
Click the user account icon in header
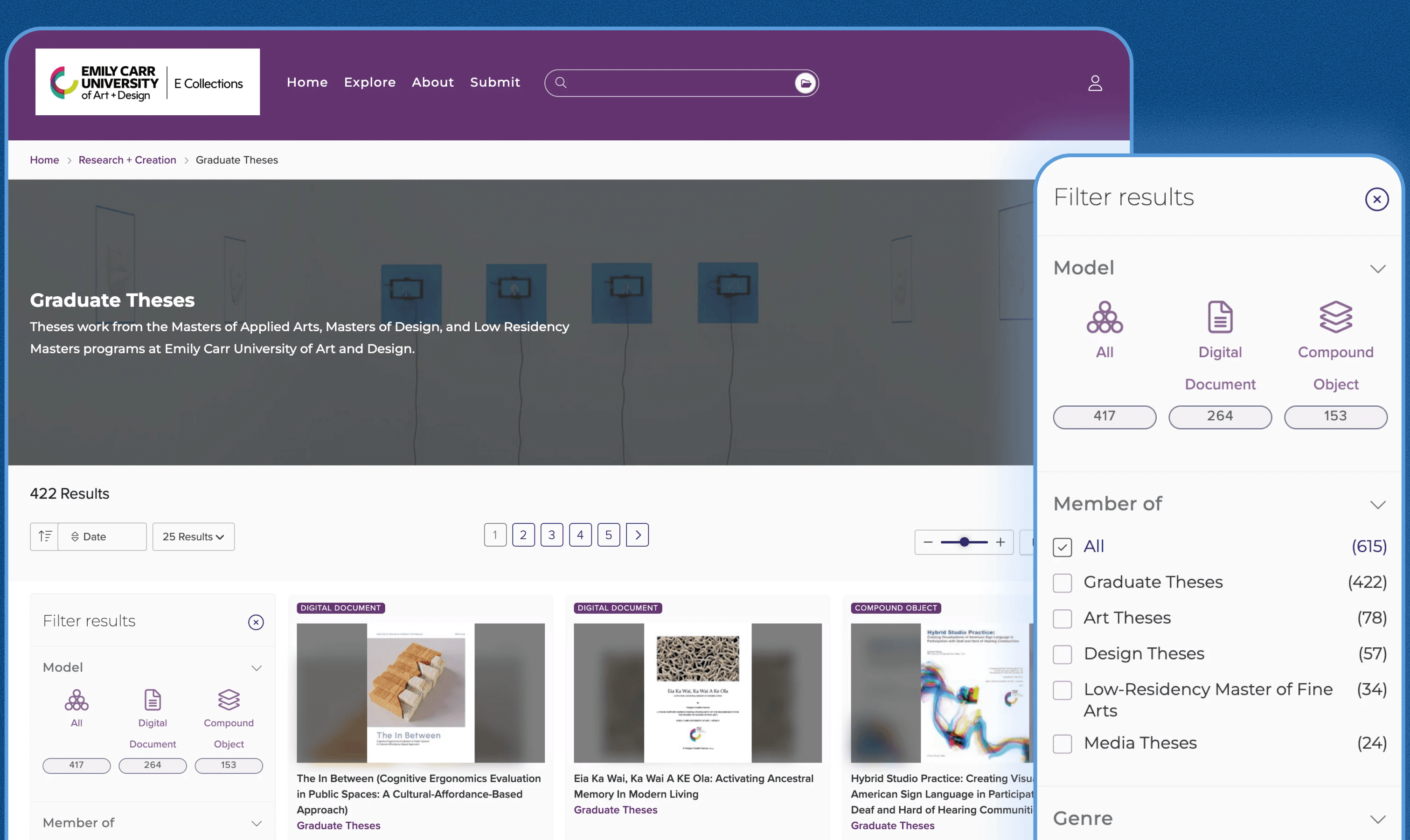1095,83
